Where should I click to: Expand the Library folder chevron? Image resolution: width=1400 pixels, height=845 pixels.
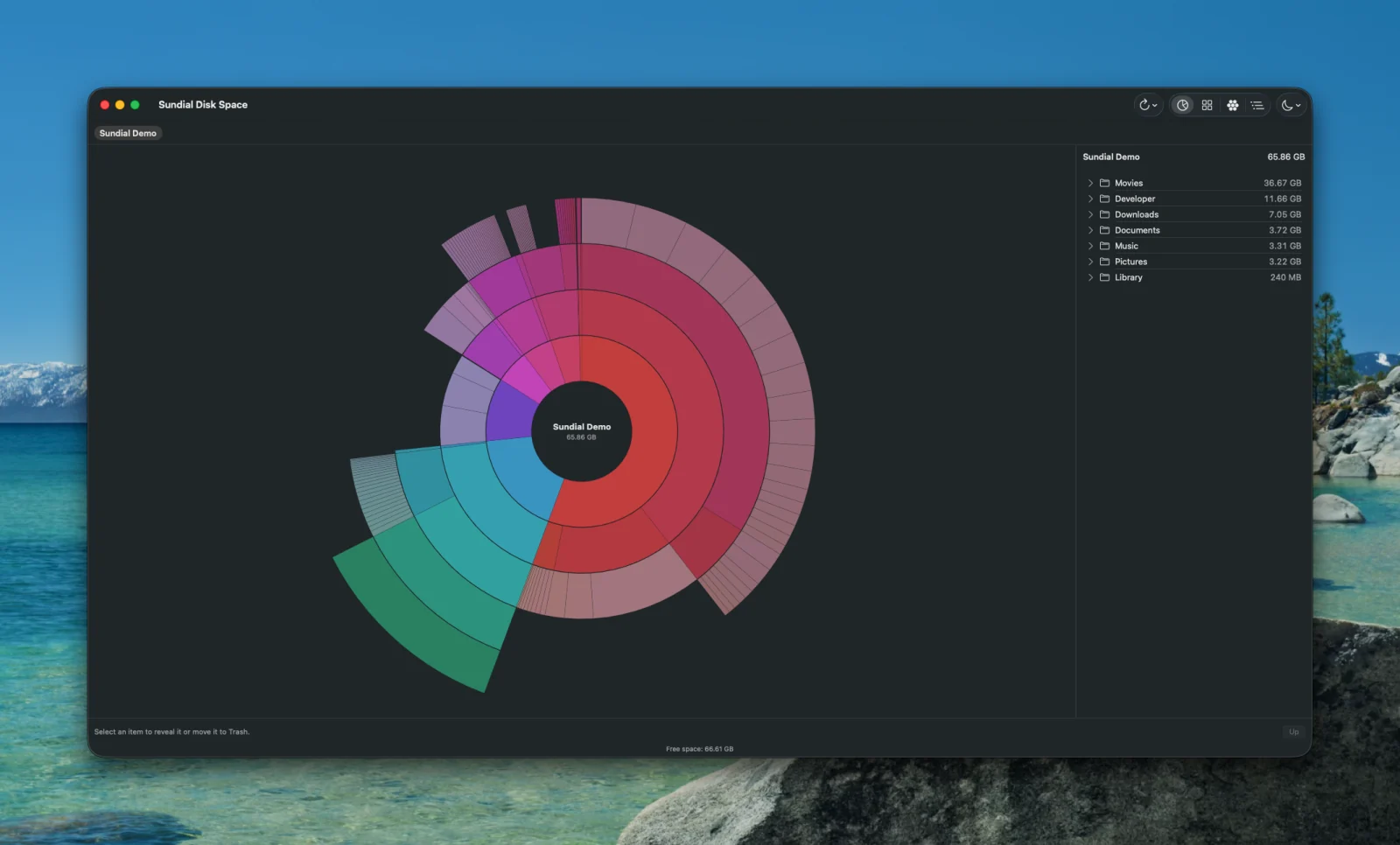[1090, 277]
